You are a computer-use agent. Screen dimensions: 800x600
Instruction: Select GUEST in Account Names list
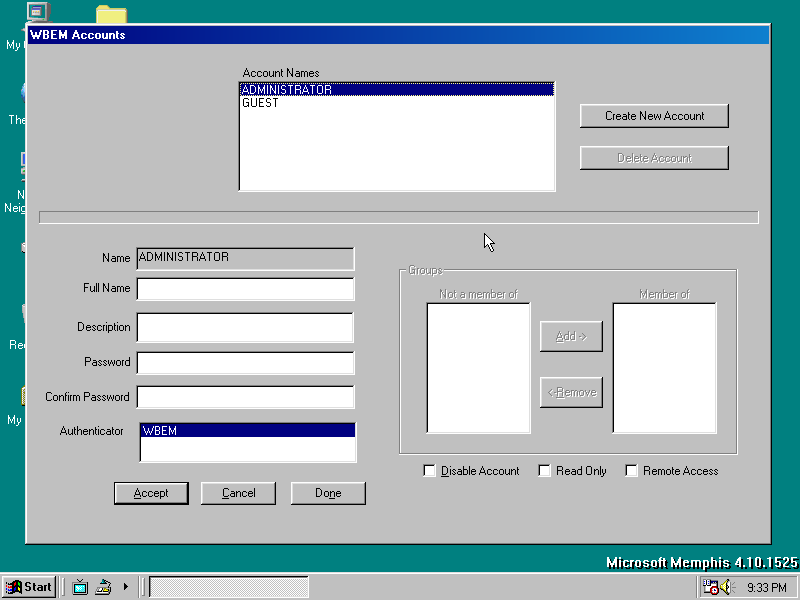point(397,103)
